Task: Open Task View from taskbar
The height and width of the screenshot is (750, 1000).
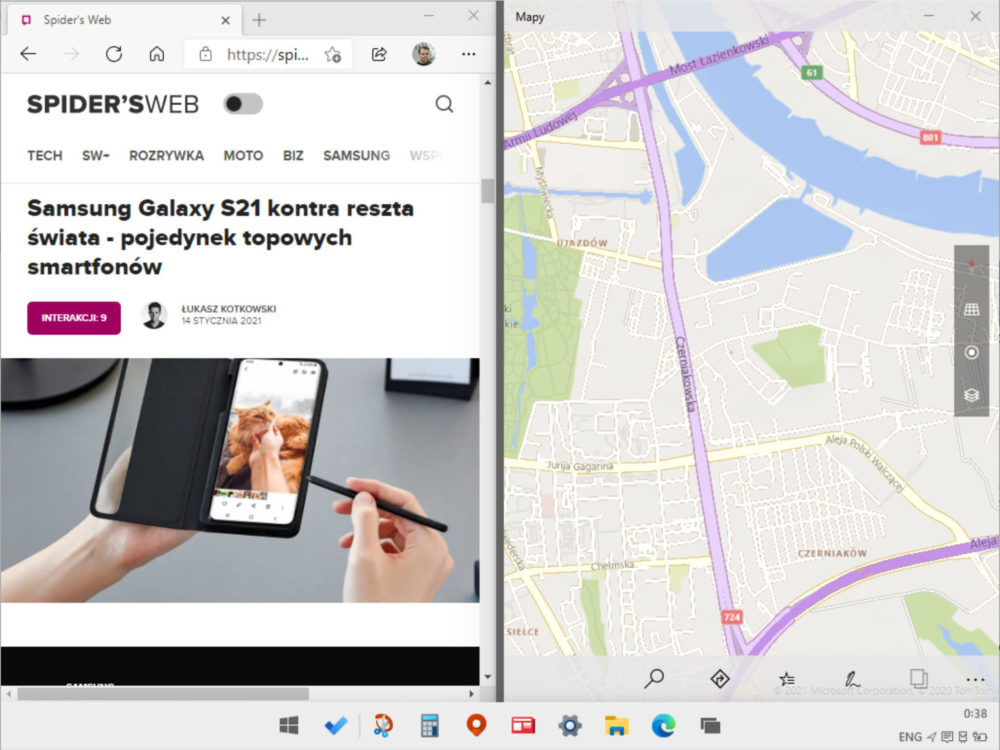Action: coord(710,725)
